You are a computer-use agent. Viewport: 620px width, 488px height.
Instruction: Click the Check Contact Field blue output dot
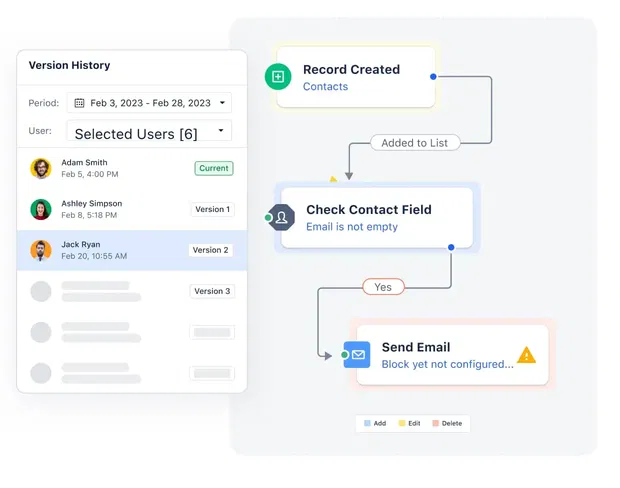[451, 248]
